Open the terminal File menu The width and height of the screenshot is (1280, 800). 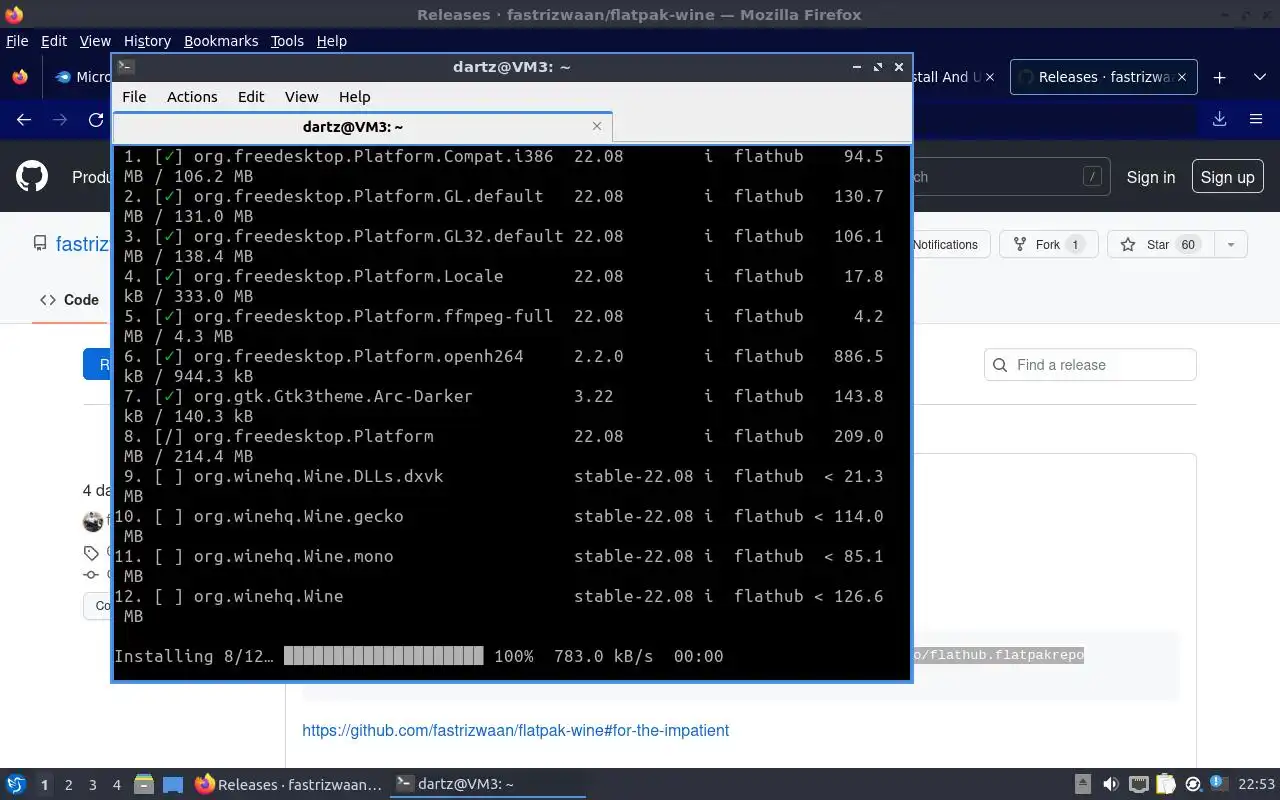[134, 97]
